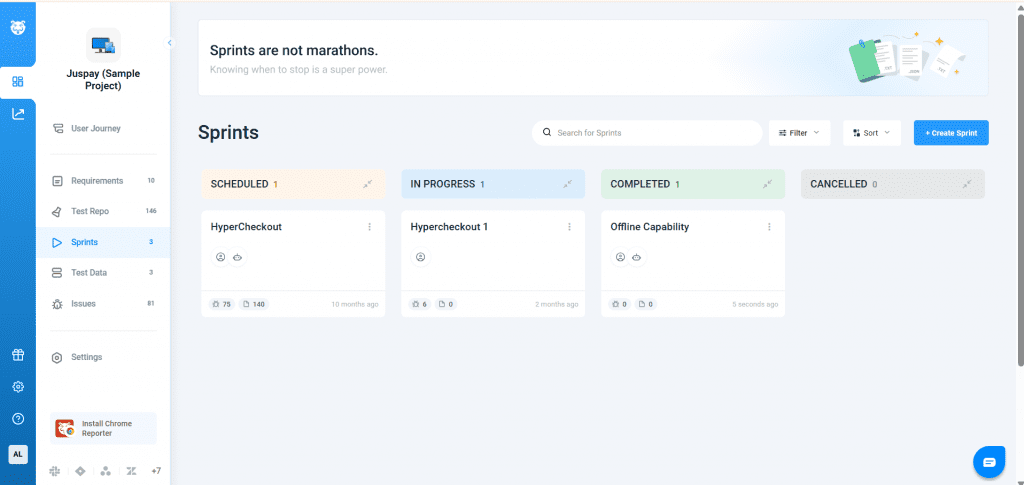This screenshot has height=485, width=1024.
Task: Collapse the Scheduled column
Action: click(367, 184)
